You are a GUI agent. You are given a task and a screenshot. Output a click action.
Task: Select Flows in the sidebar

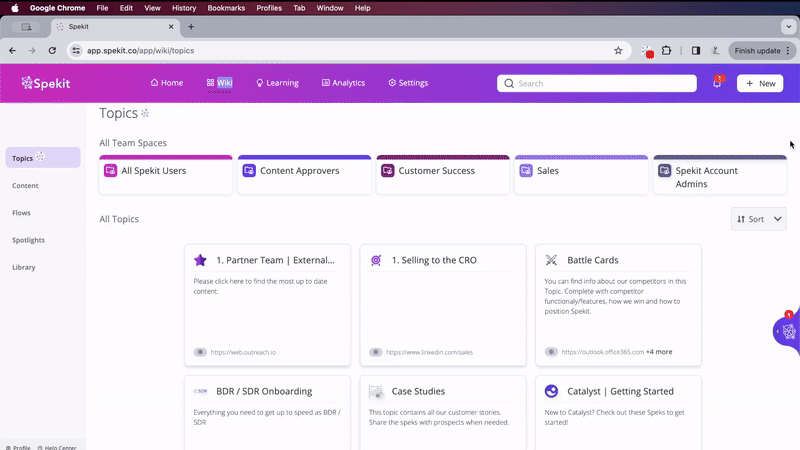click(x=21, y=213)
